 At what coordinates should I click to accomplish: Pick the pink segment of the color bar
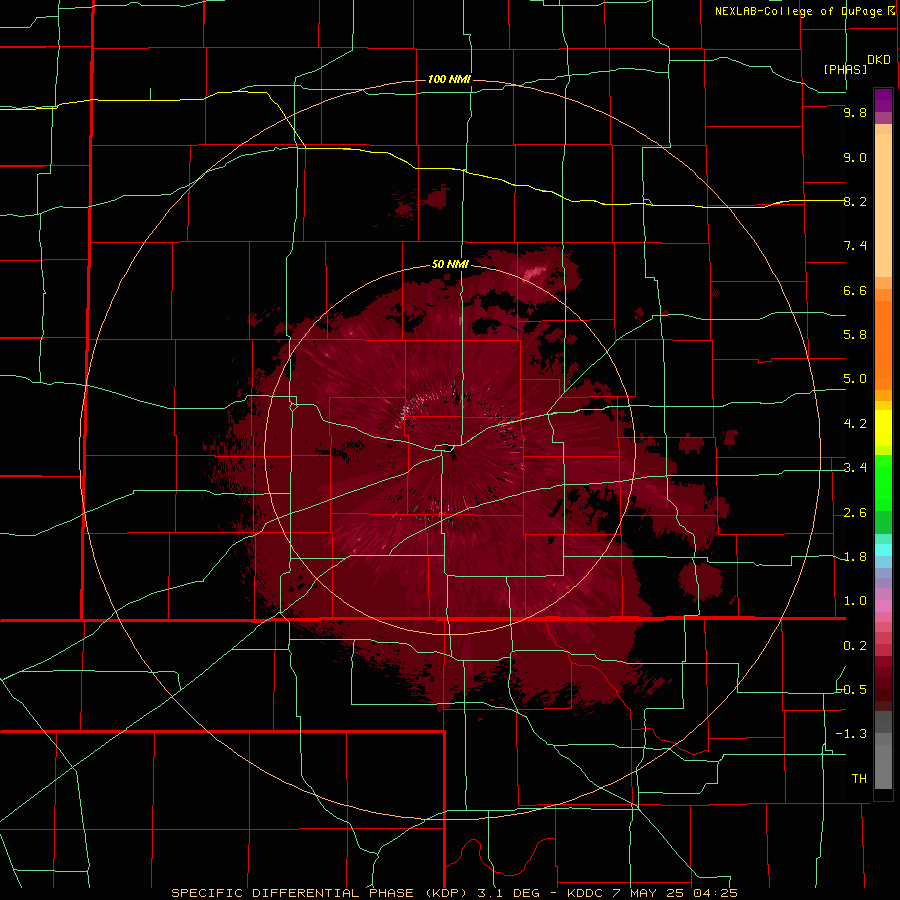[x=883, y=606]
